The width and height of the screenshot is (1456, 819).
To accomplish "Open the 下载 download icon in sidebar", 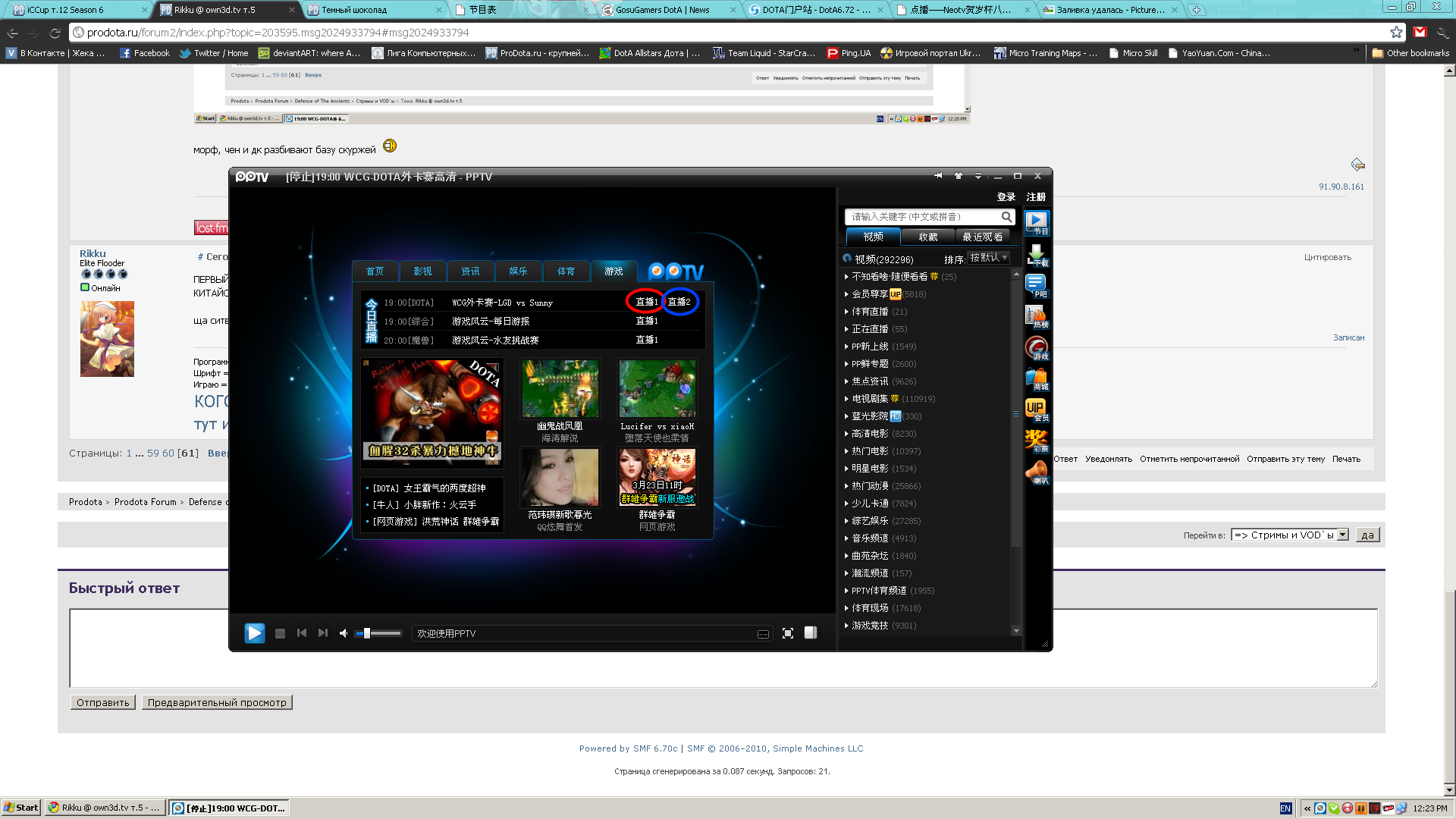I will point(1037,255).
